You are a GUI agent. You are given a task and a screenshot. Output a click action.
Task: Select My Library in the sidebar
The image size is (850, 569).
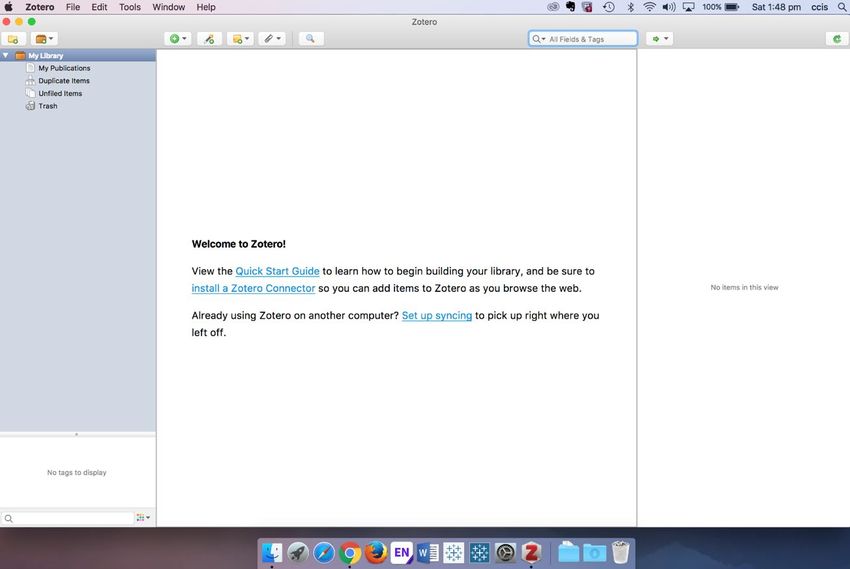(78, 55)
